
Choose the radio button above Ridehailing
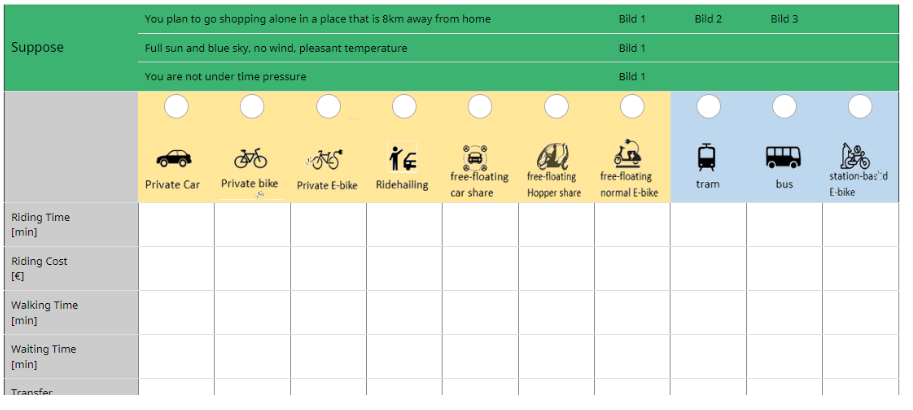pyautogui.click(x=404, y=107)
